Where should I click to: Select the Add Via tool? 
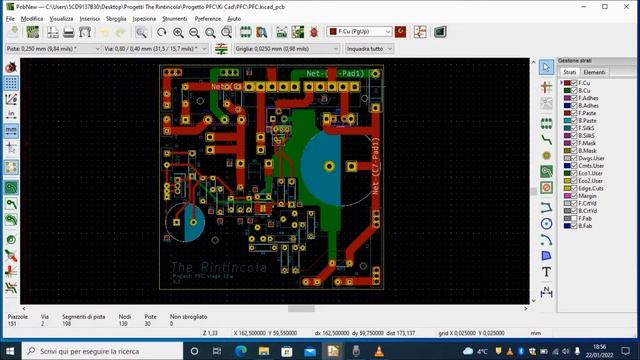click(x=547, y=156)
